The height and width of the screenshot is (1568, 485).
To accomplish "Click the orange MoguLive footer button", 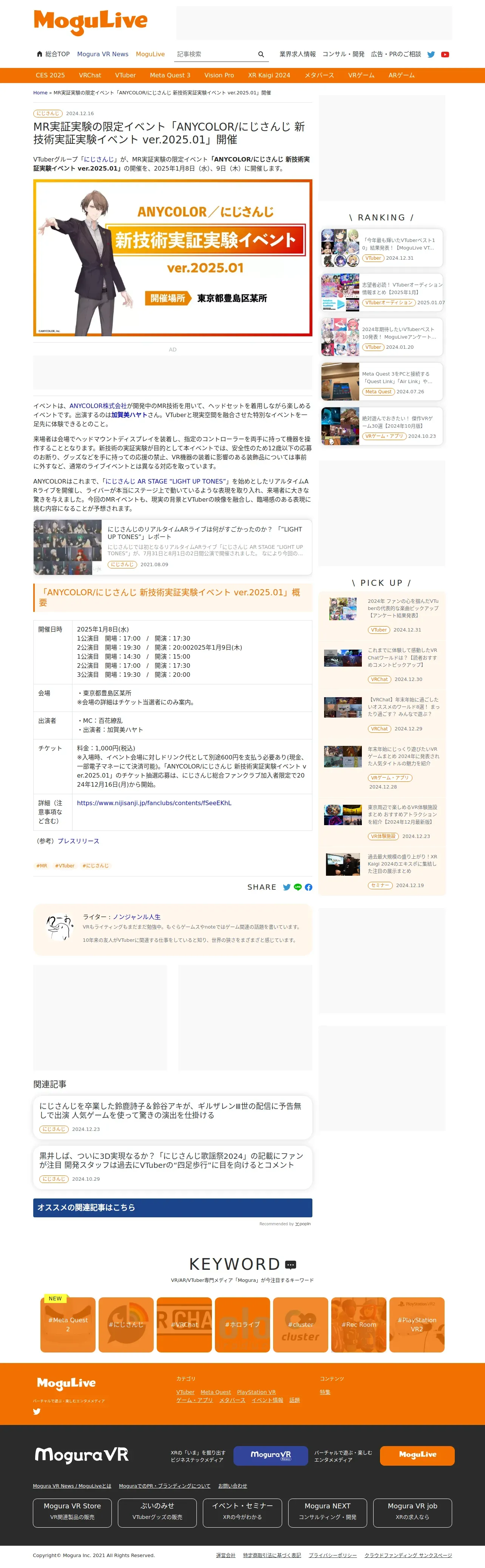I will pyautogui.click(x=417, y=1456).
